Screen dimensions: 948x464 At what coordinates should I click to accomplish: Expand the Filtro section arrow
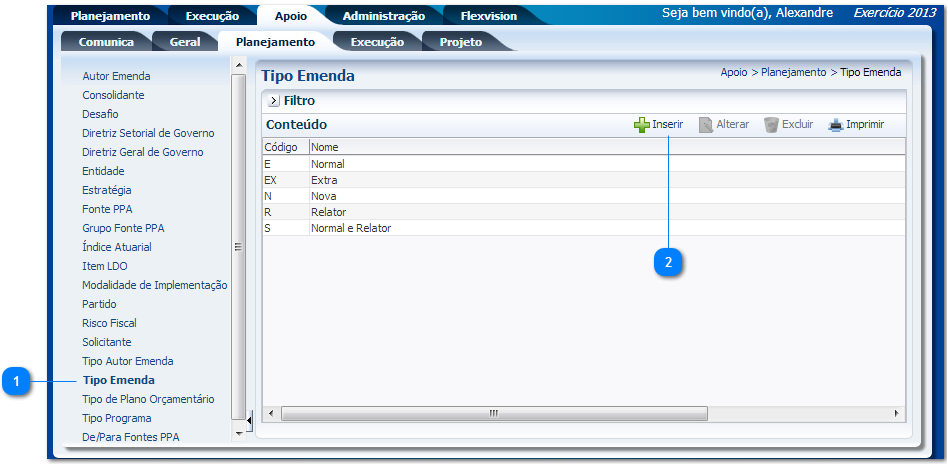click(273, 101)
